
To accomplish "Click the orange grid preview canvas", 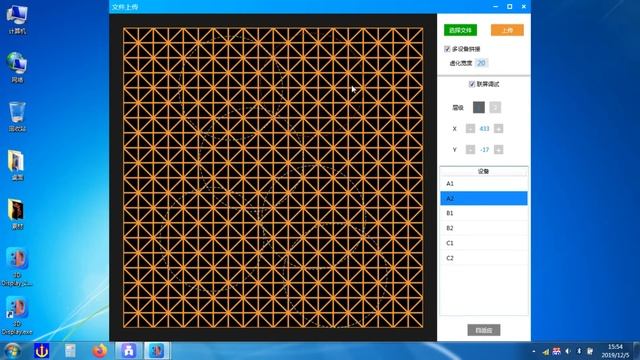I will [x=273, y=178].
